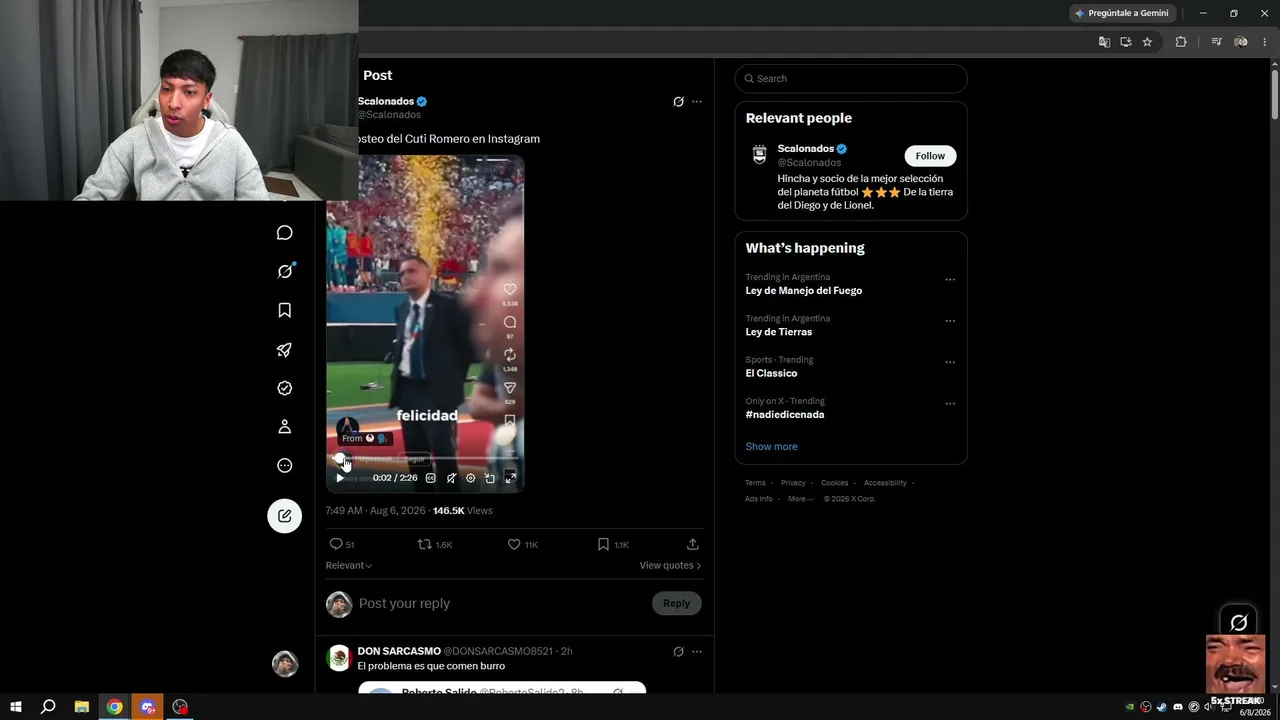Play the video in the post
The width and height of the screenshot is (1280, 720).
pos(340,478)
